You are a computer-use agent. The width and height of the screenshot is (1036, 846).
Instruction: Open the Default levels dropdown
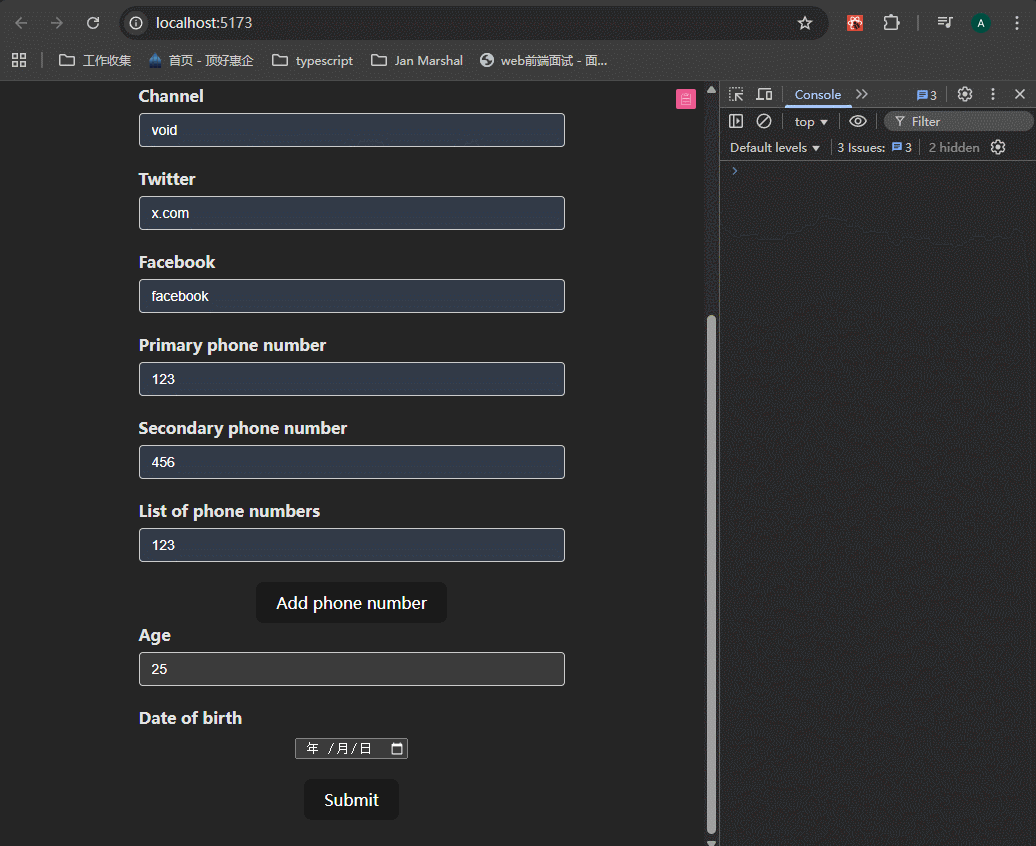click(775, 147)
